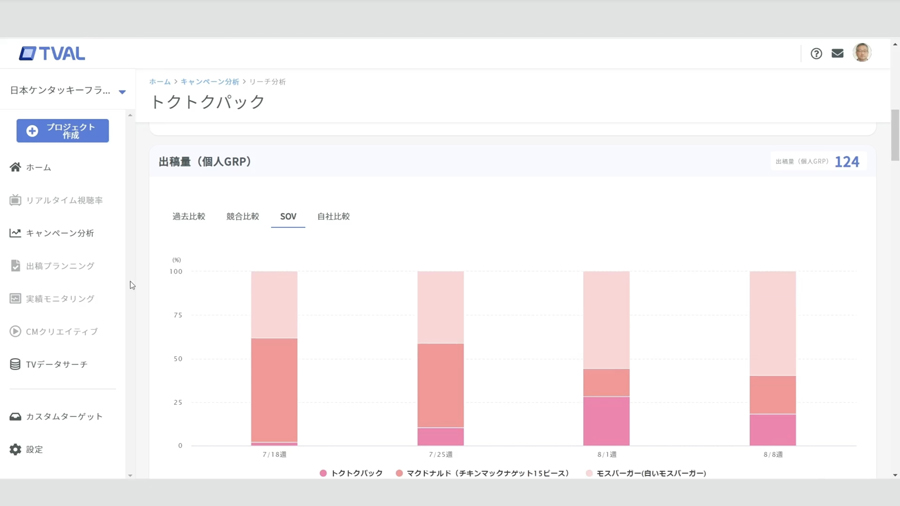900x506 pixels.
Task: Select the SOV tab
Action: (x=288, y=216)
